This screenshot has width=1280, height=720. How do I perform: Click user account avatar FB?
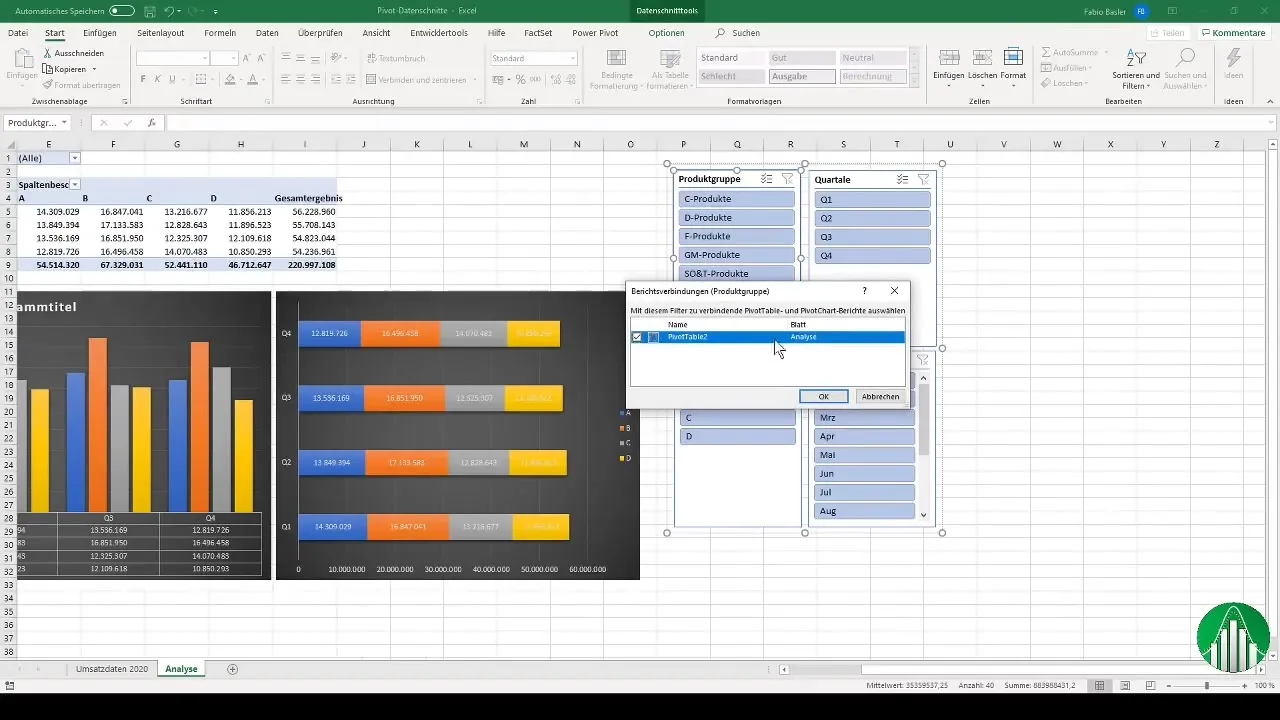point(1142,10)
